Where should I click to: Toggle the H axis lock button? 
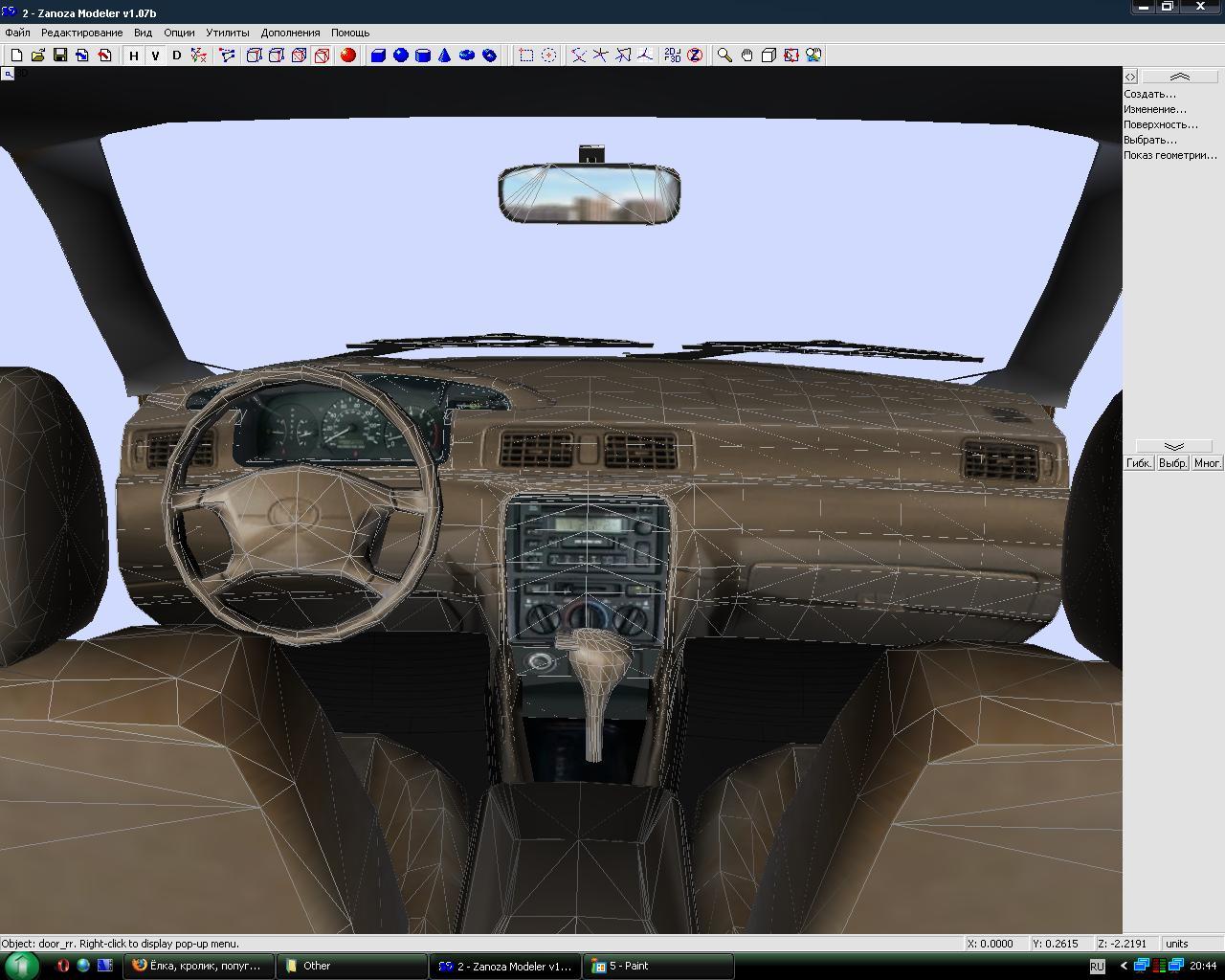point(134,56)
